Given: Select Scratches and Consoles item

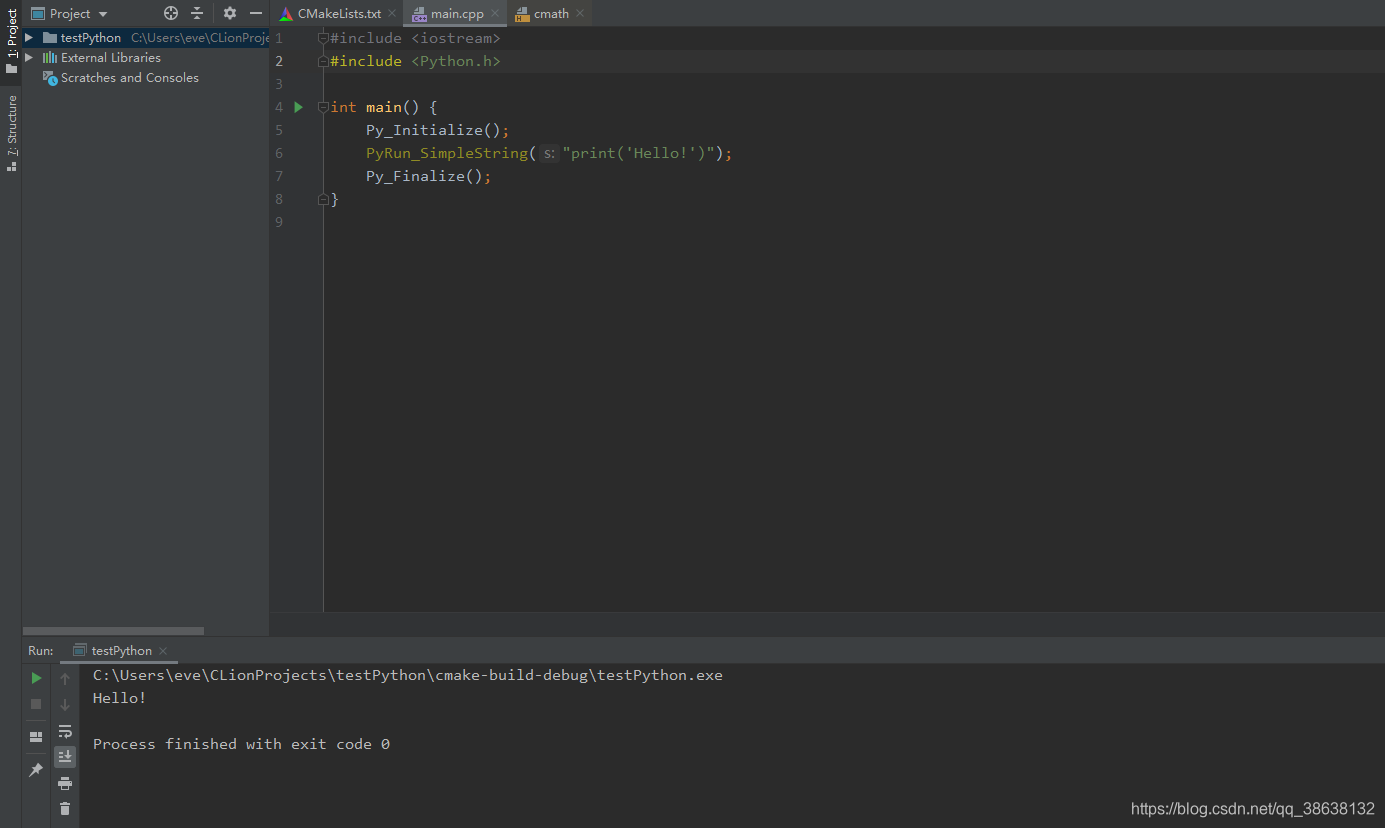Looking at the screenshot, I should [x=129, y=77].
